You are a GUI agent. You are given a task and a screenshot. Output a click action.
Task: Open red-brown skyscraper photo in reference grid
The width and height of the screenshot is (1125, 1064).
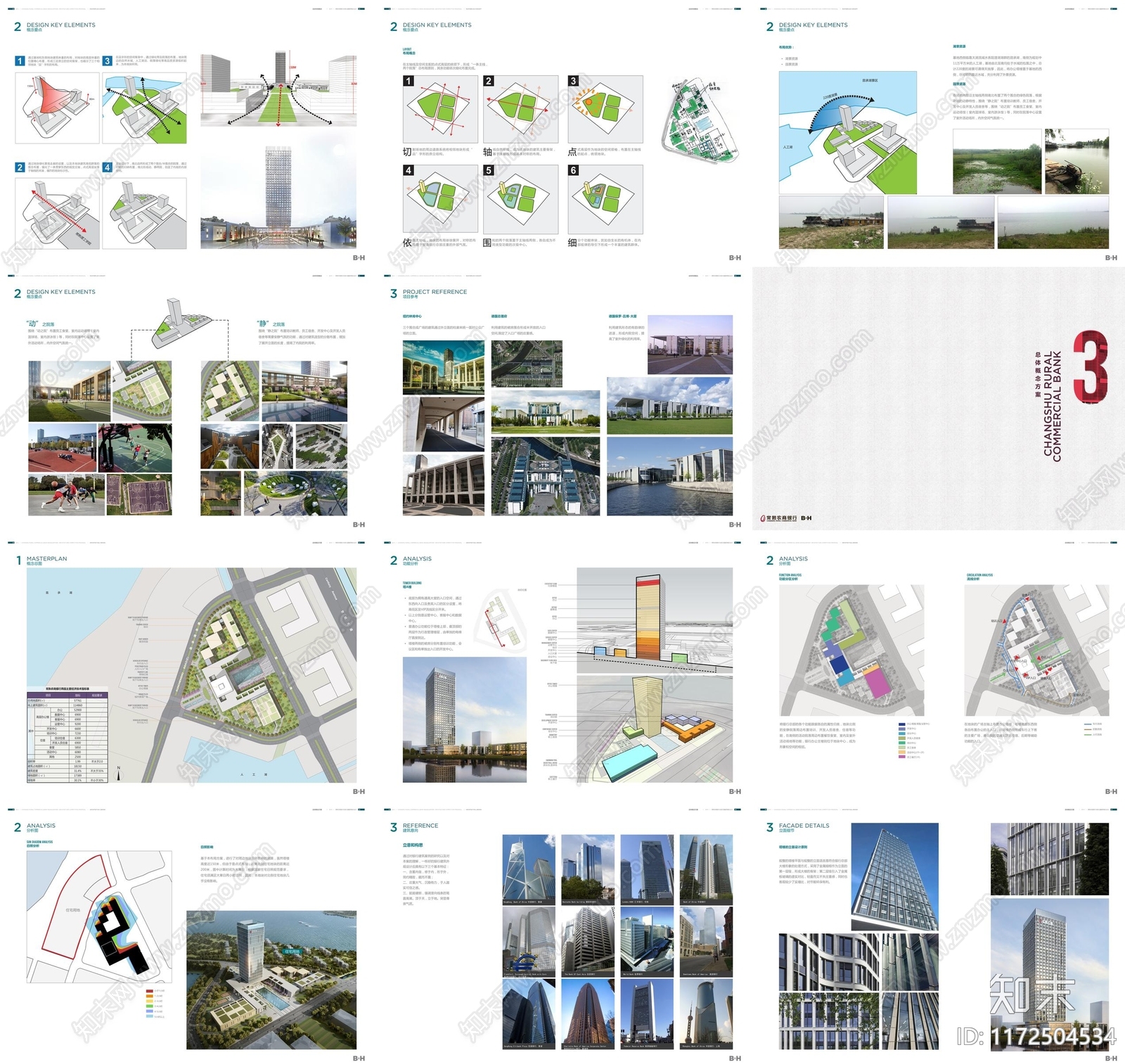(x=588, y=1014)
